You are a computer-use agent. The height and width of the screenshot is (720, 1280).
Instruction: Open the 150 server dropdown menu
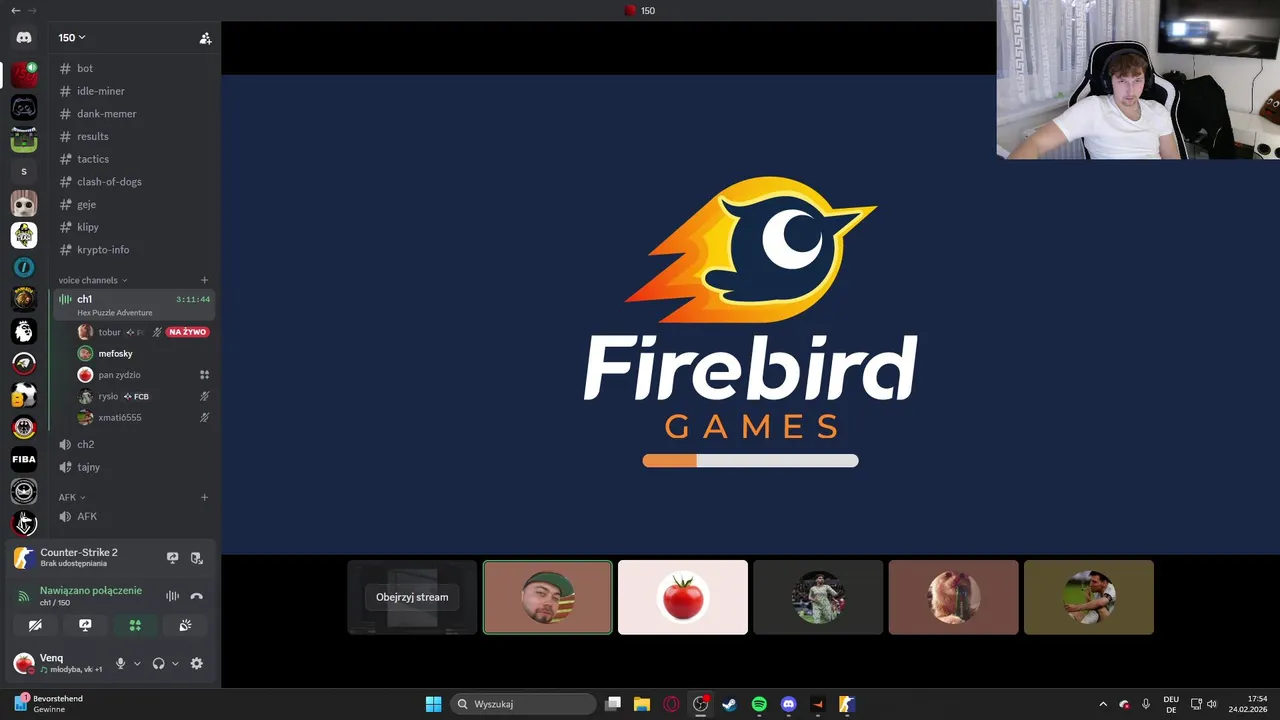coord(72,38)
